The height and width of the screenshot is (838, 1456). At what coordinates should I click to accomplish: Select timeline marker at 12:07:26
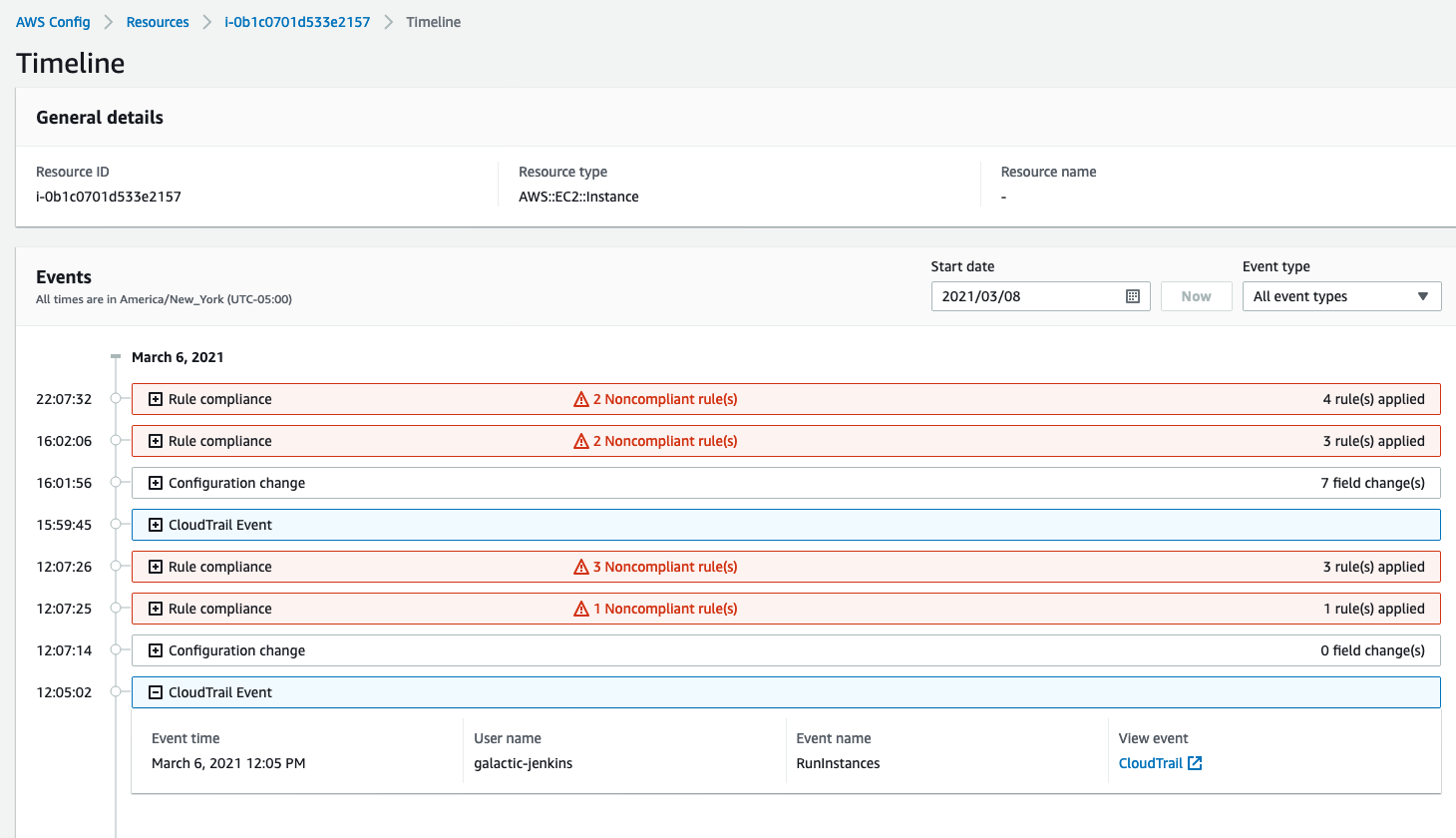click(116, 567)
